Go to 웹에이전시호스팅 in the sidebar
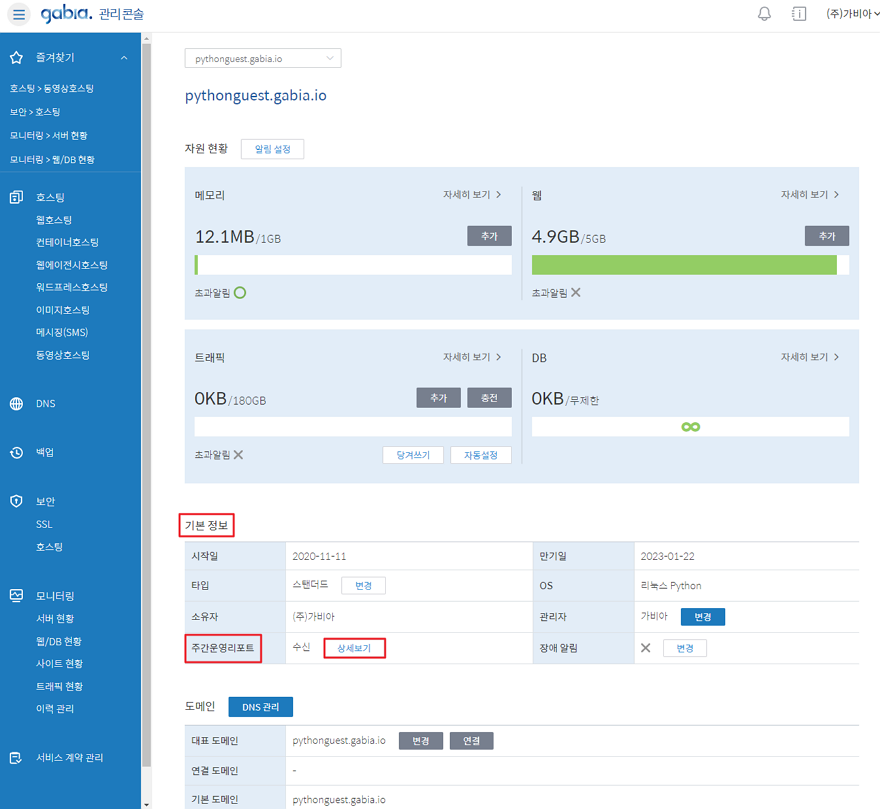Viewport: 880px width, 809px height. coord(72,265)
